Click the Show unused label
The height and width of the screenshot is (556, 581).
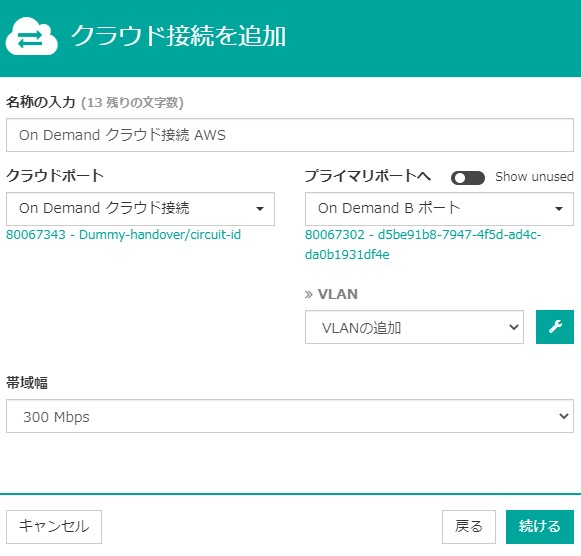tap(534, 177)
